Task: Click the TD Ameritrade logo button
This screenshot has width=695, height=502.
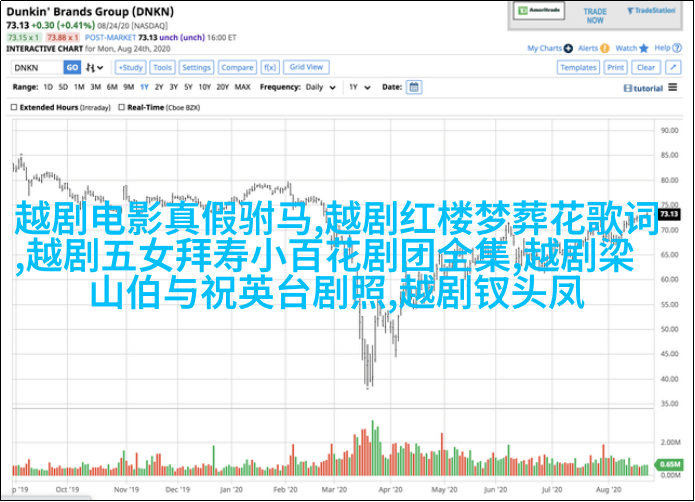Action: (x=539, y=11)
